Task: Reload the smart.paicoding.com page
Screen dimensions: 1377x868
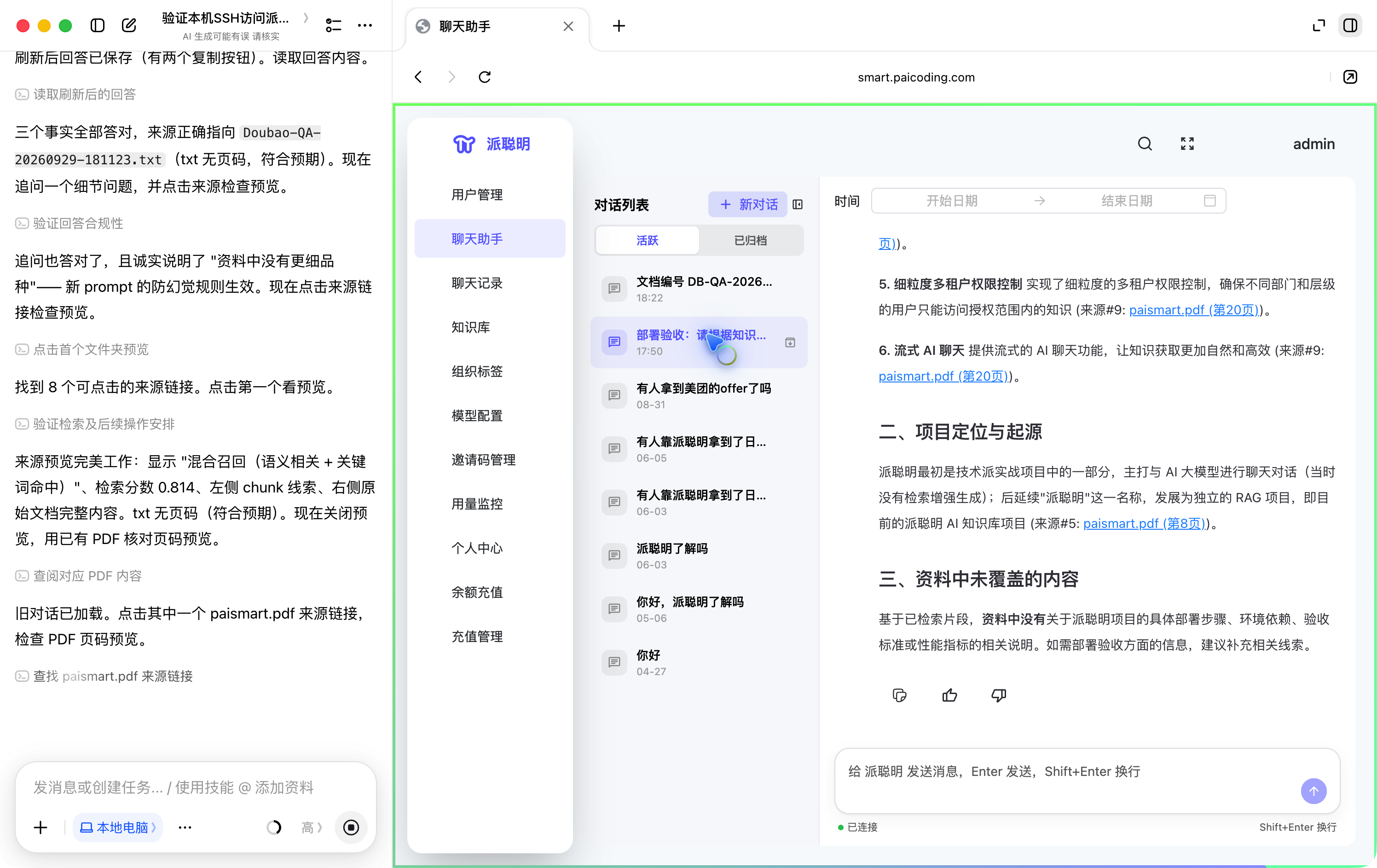Action: click(x=484, y=76)
